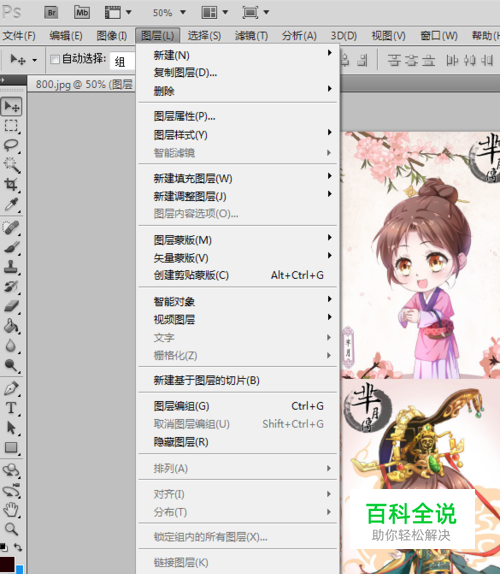This screenshot has width=500, height=574.
Task: Open the 选择(S) menu
Action: 204,36
